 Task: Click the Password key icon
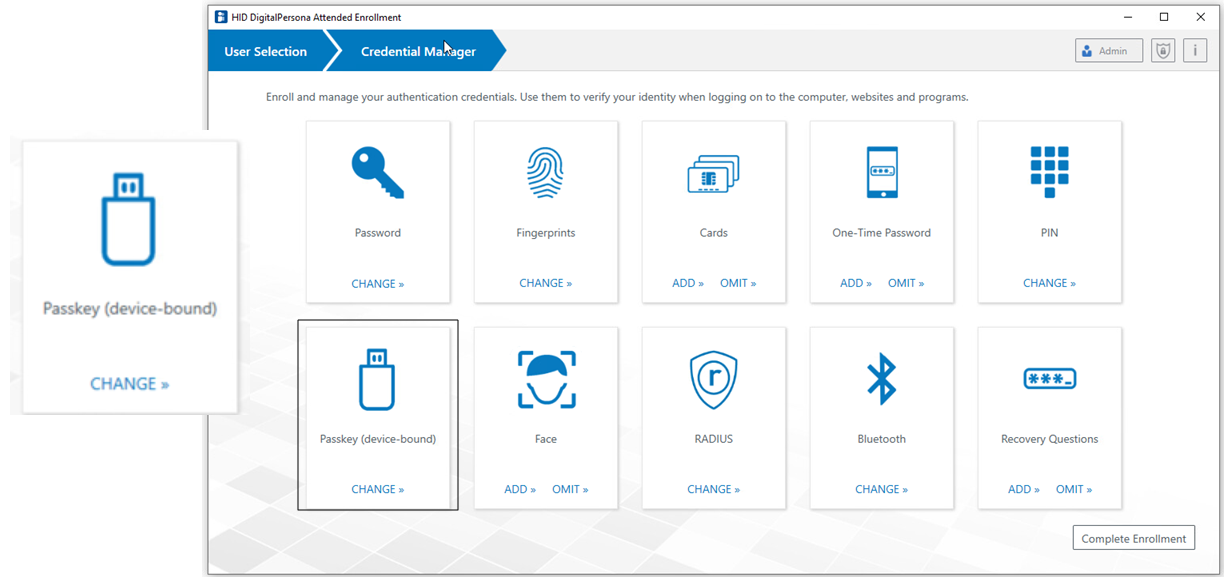click(x=377, y=173)
